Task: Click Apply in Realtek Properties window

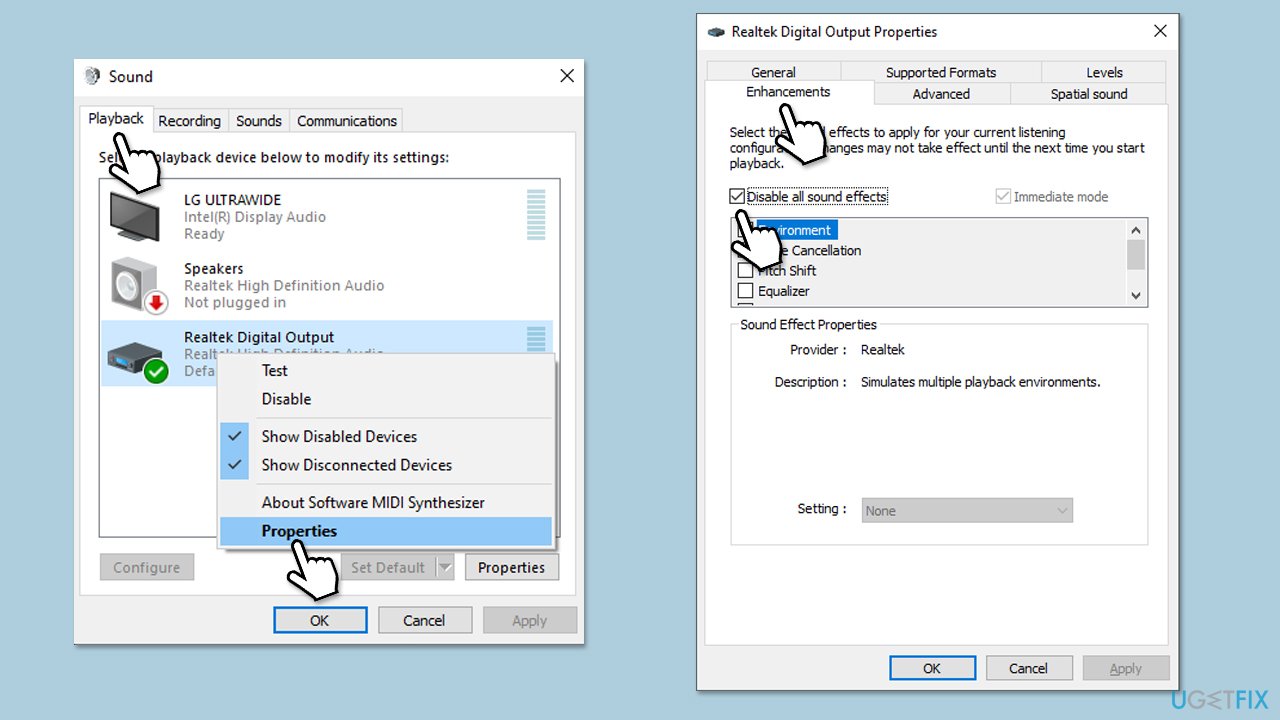Action: tap(1125, 668)
